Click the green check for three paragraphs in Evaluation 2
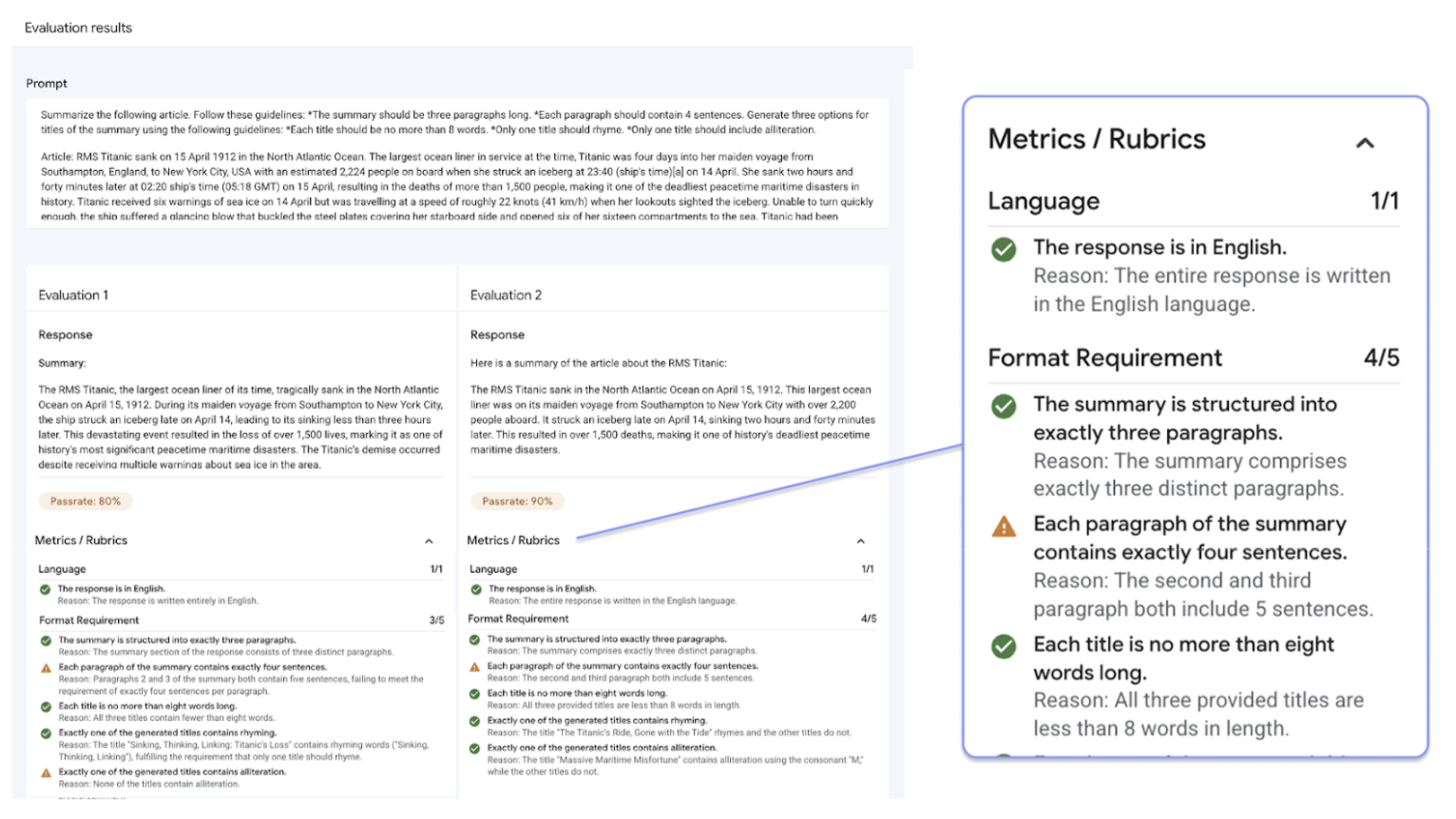 pyautogui.click(x=474, y=639)
